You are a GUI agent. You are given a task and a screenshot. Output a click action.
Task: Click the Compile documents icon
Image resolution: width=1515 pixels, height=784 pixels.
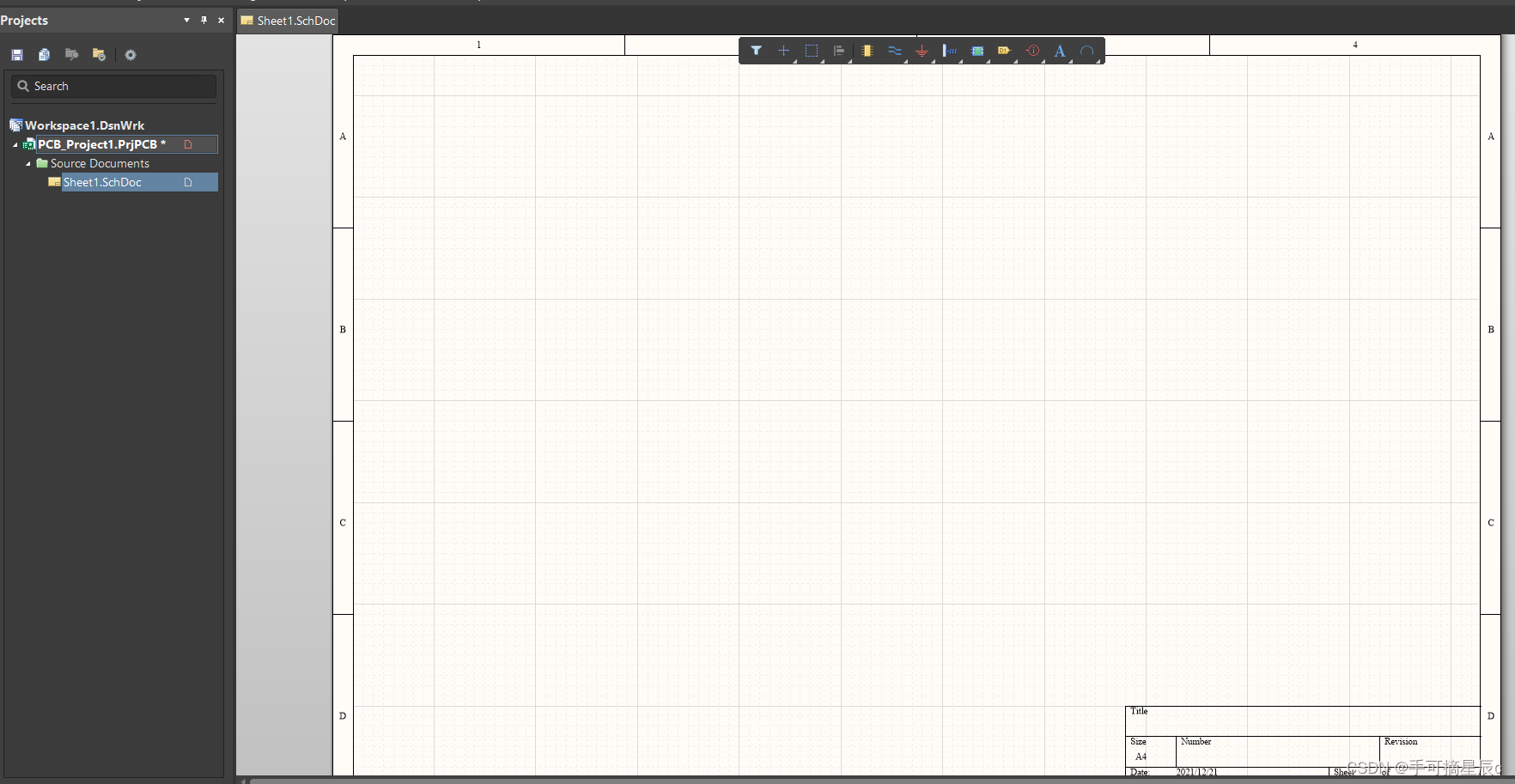click(44, 55)
